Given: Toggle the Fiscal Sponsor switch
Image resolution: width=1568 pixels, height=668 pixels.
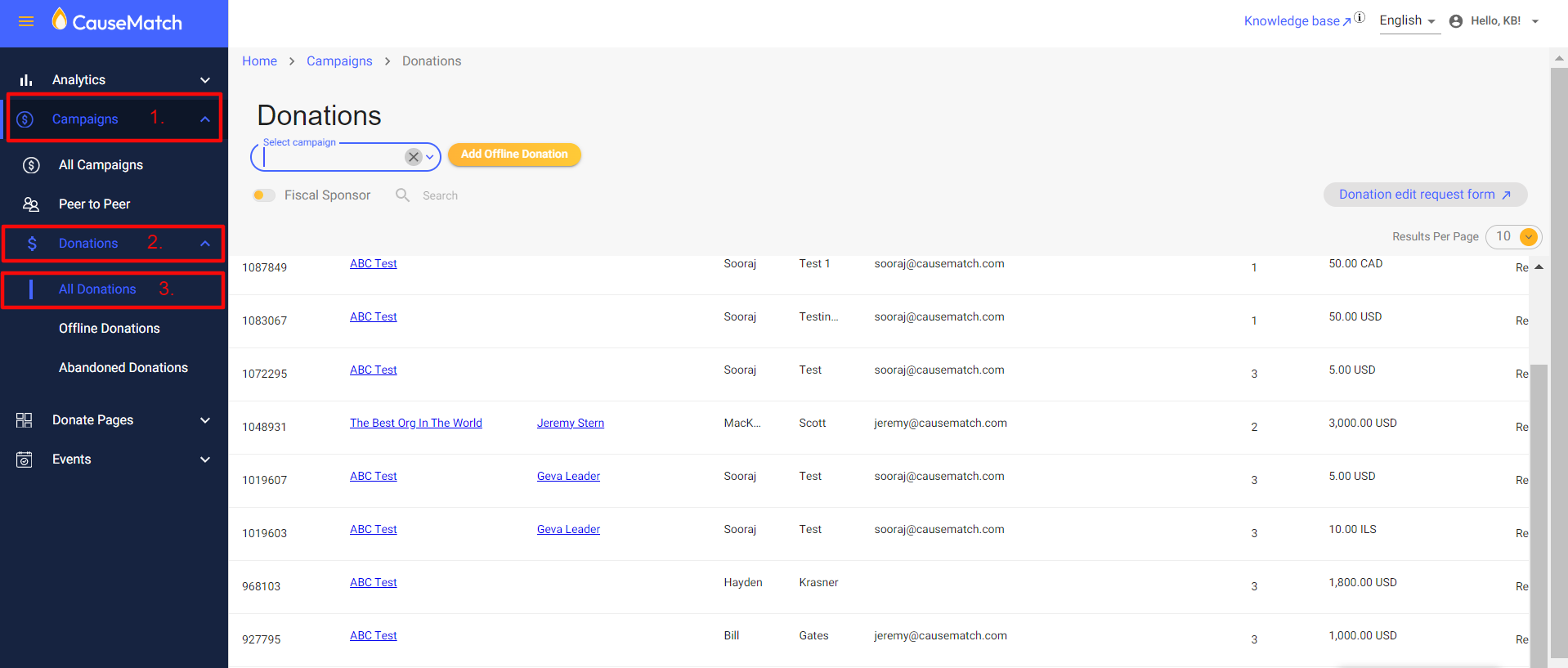Looking at the screenshot, I should point(263,195).
